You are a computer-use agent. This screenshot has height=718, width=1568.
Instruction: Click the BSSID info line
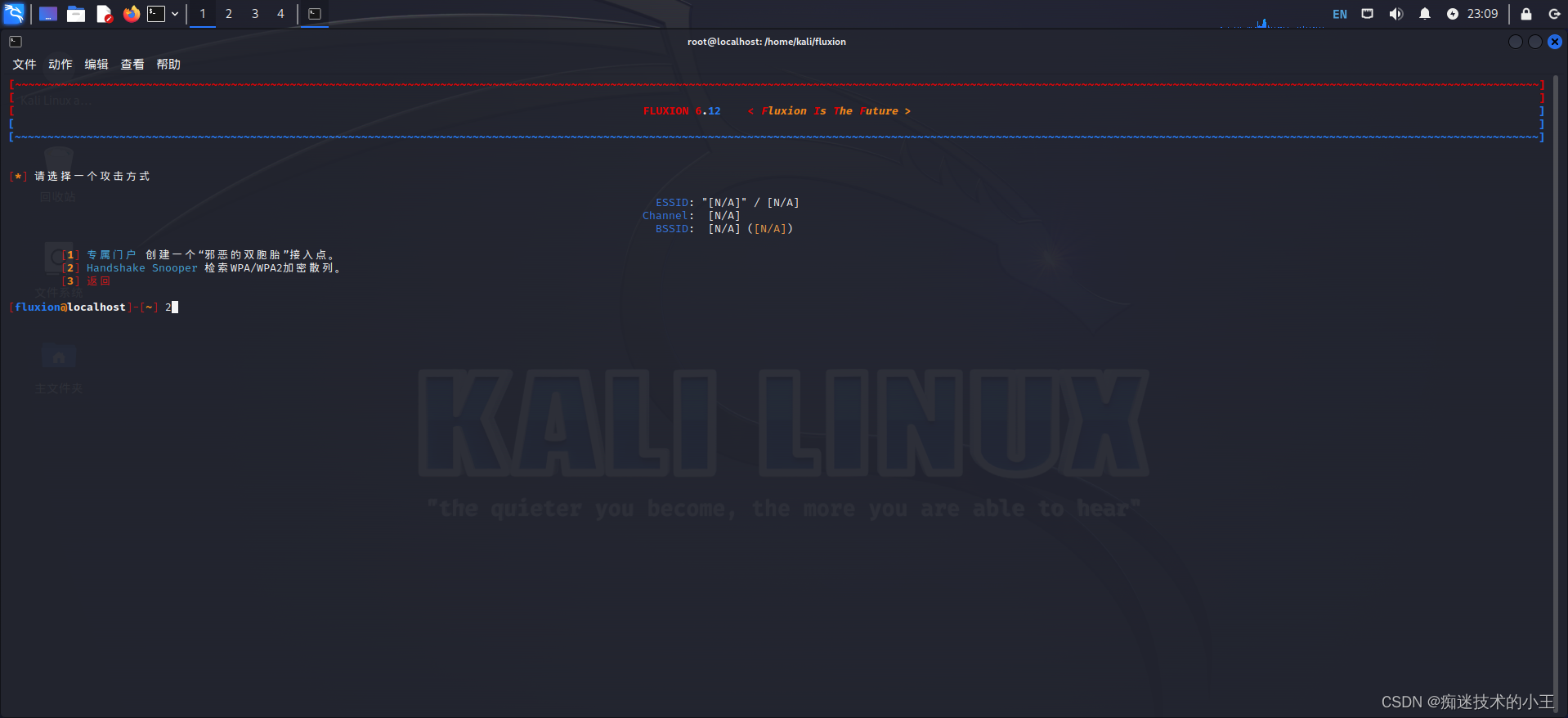pyautogui.click(x=724, y=229)
